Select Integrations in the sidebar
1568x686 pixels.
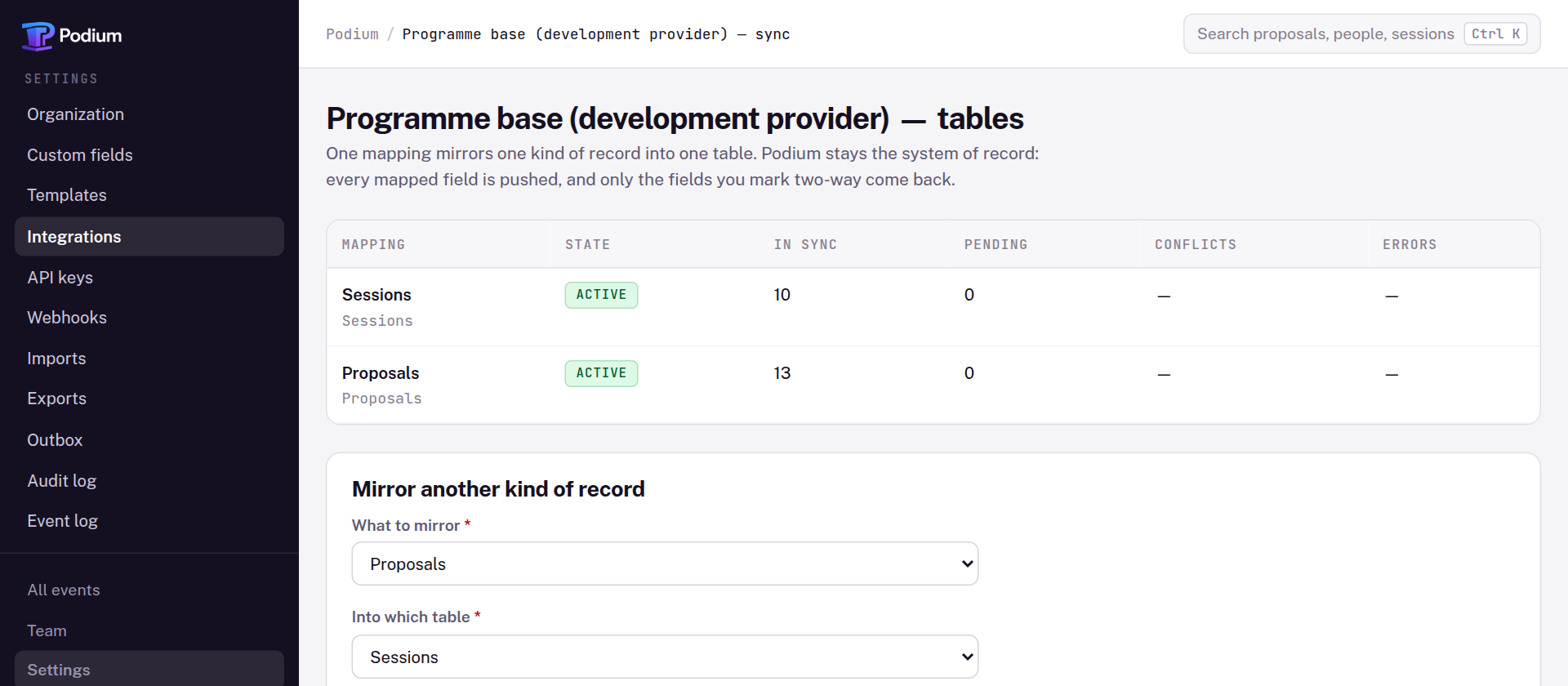149,237
